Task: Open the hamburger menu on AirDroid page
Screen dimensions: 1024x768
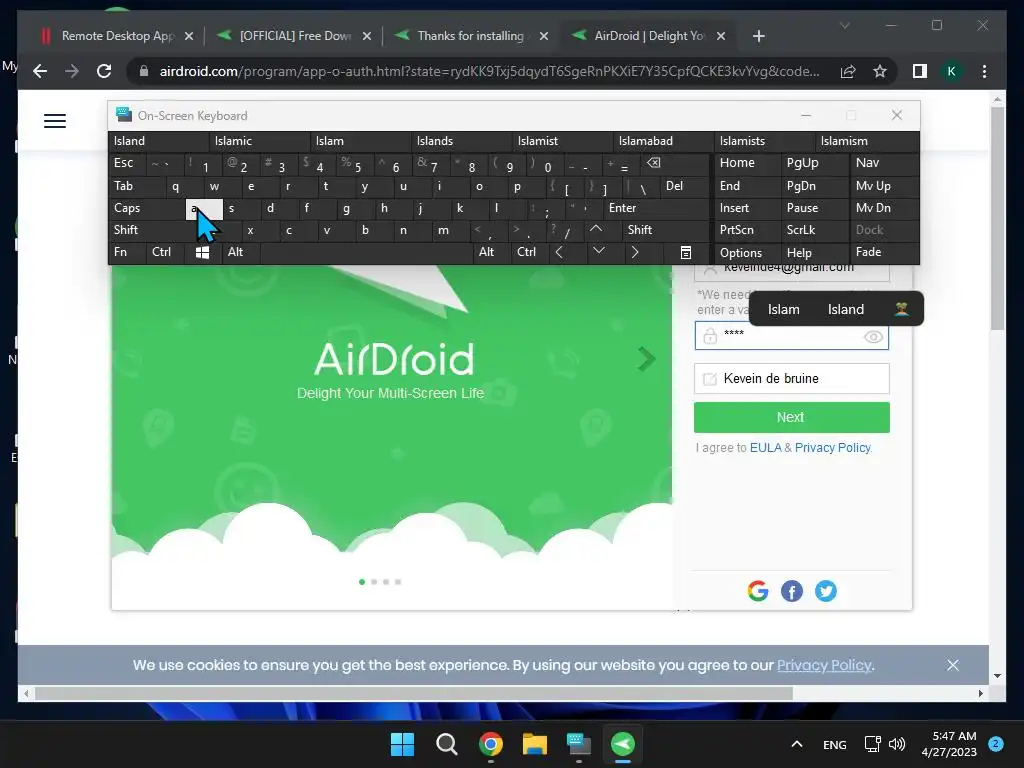Action: pos(55,121)
